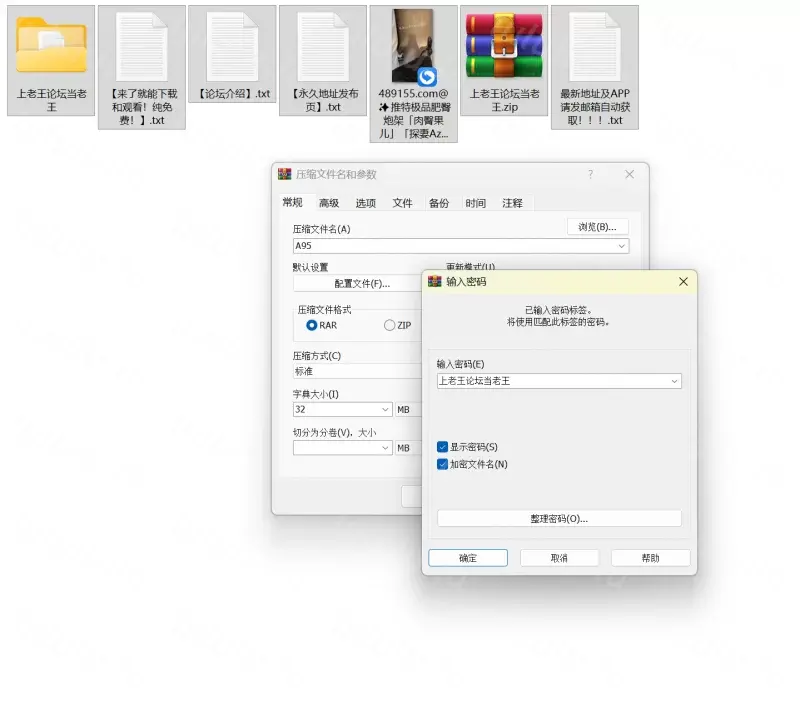
Task: Click the 帮助 button in password dialog
Action: 651,558
